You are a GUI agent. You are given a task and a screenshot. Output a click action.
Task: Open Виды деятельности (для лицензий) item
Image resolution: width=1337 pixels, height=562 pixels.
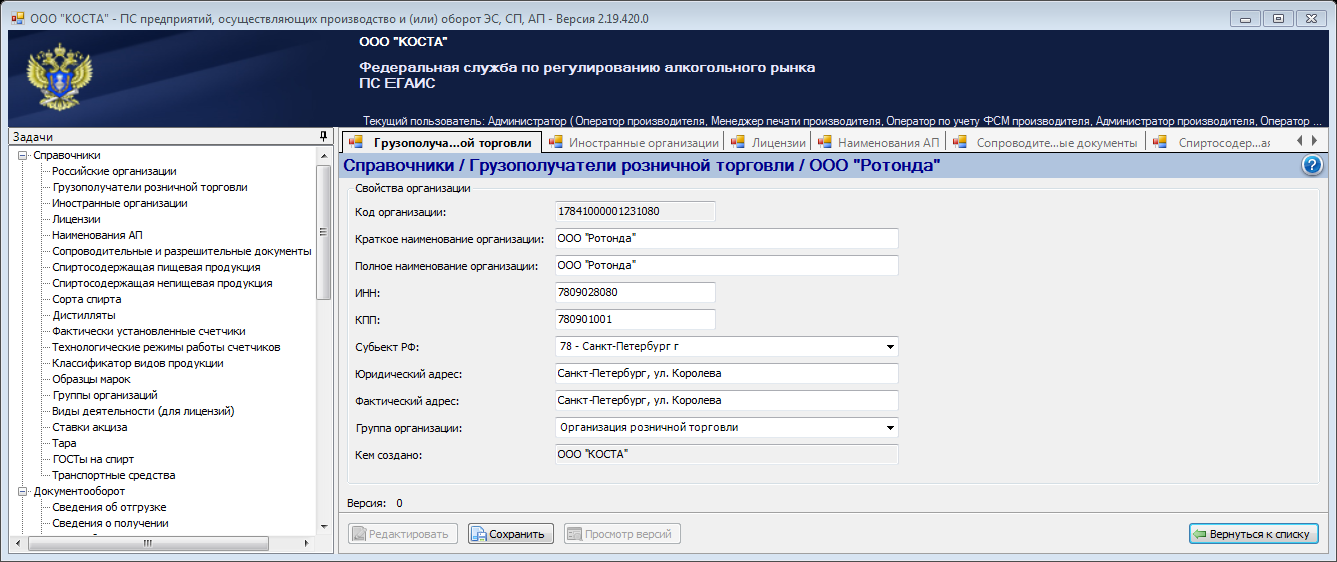(x=143, y=411)
